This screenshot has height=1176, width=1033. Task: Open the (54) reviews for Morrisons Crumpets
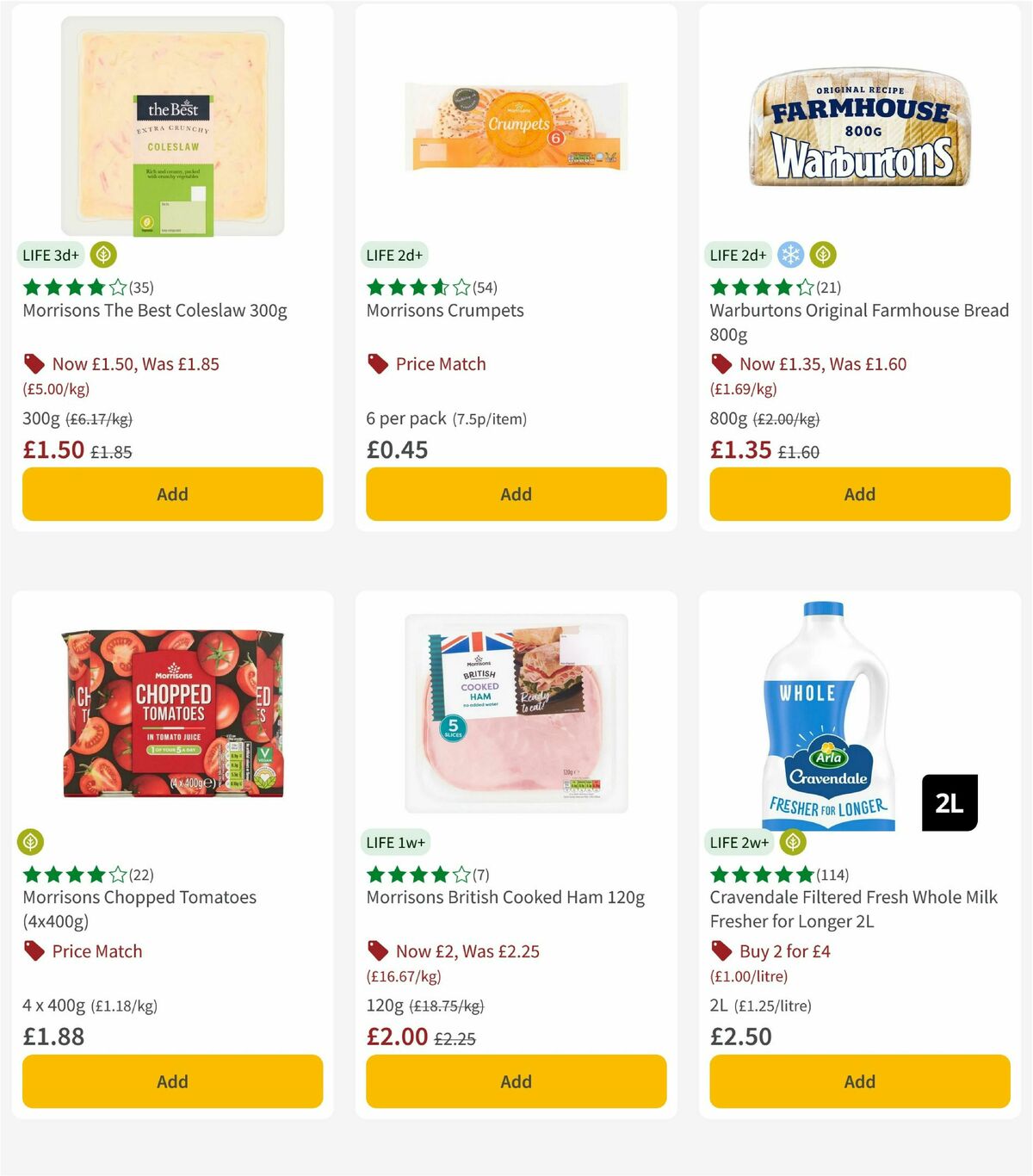point(484,287)
